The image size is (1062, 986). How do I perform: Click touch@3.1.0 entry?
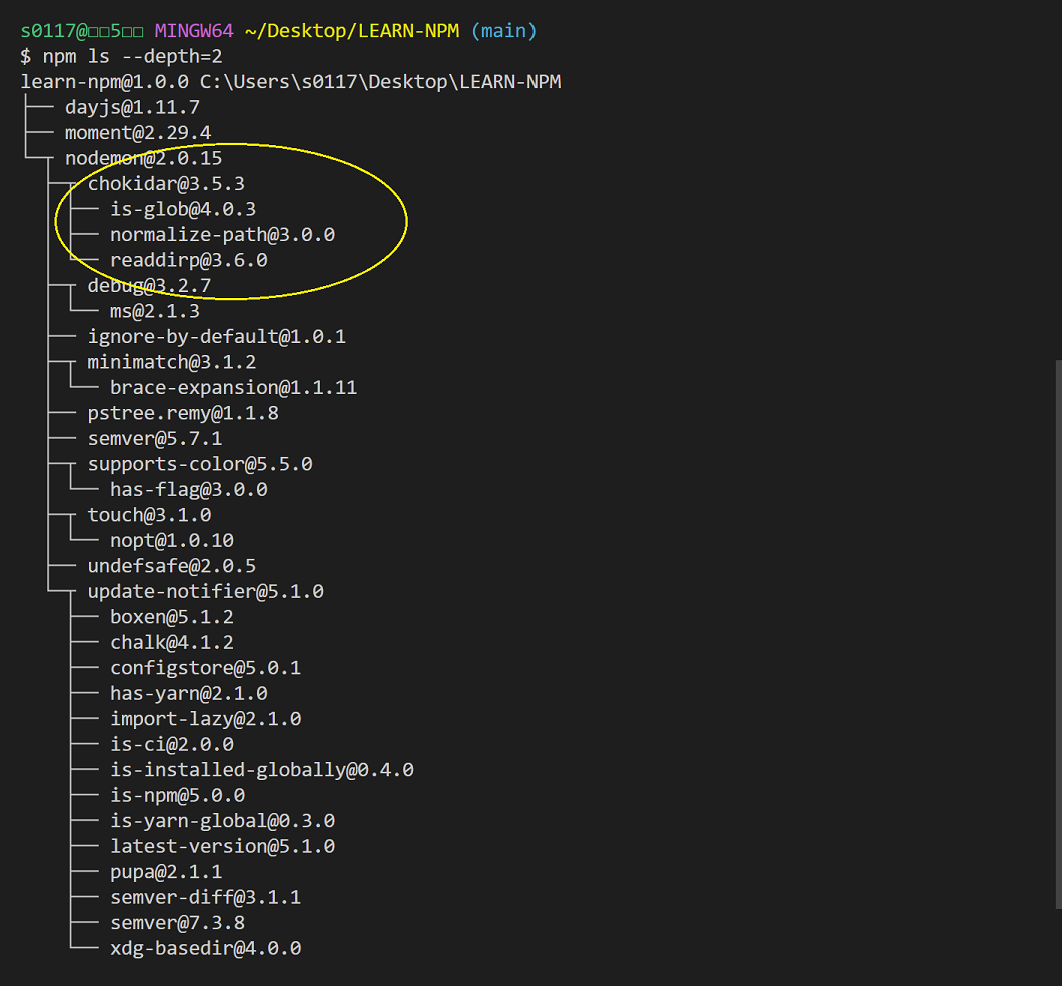pyautogui.click(x=149, y=515)
